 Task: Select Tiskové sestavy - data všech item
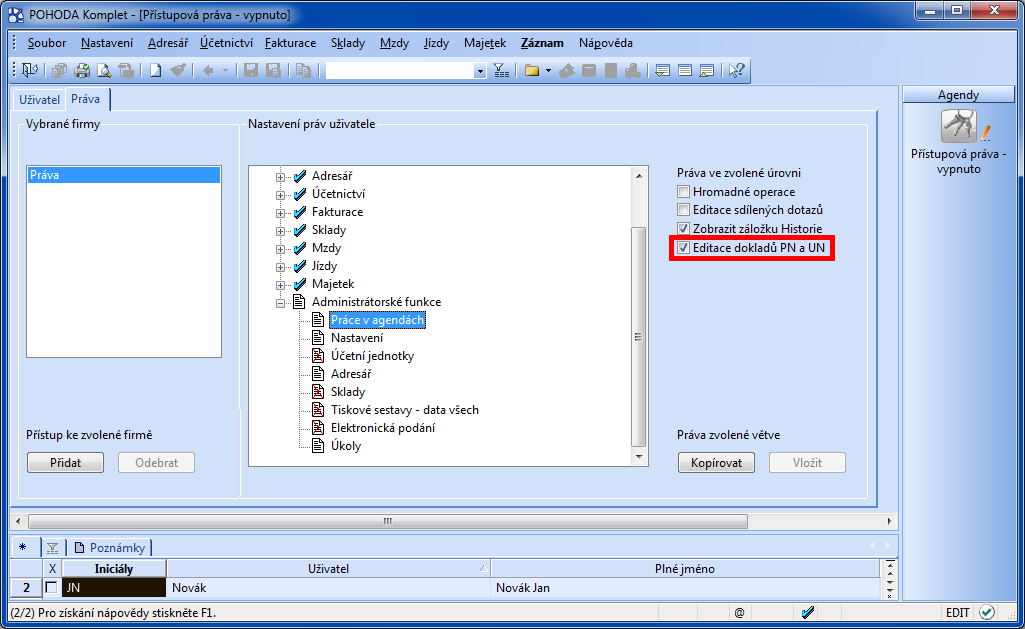pyautogui.click(x=405, y=410)
